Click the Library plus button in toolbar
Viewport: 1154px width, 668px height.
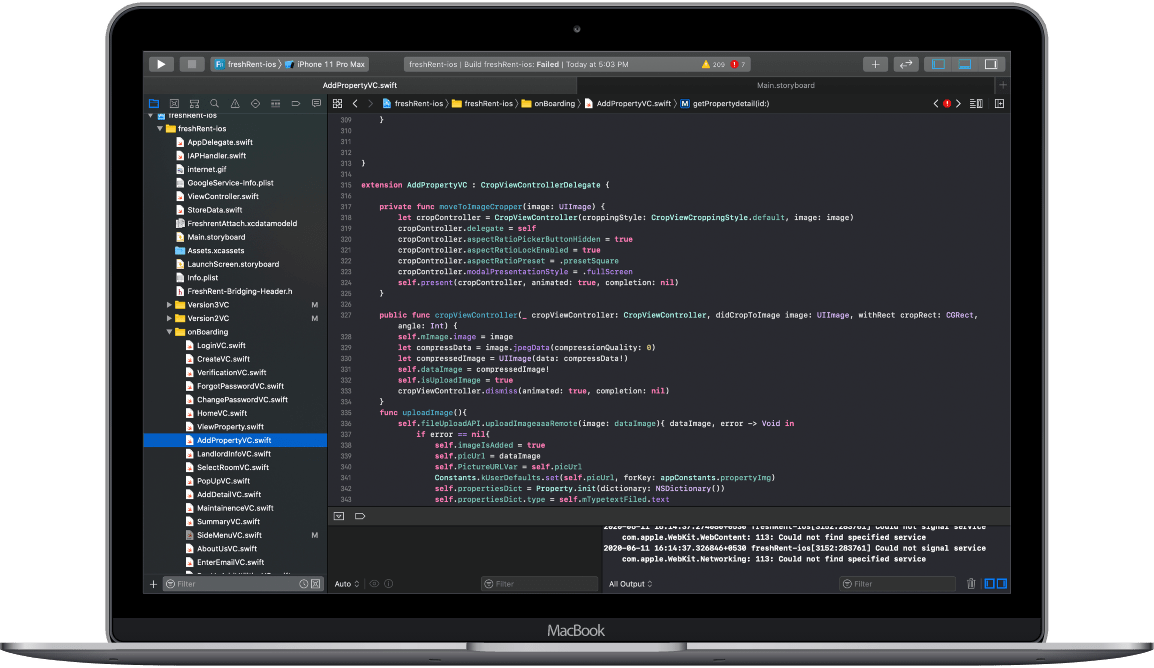[x=875, y=64]
